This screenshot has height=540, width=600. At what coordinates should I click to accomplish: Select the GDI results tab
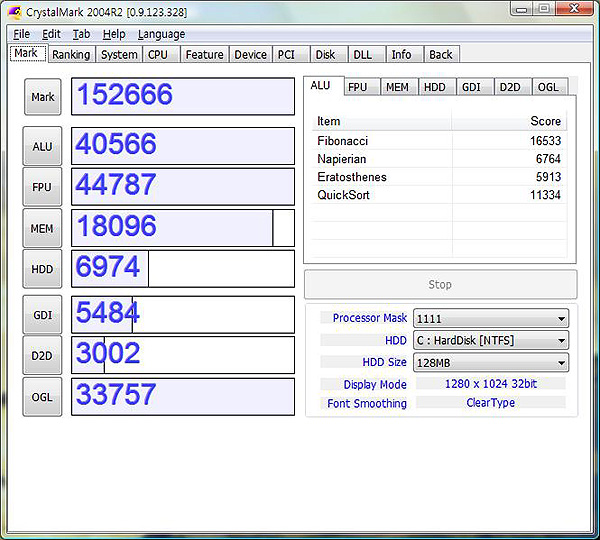pos(475,87)
